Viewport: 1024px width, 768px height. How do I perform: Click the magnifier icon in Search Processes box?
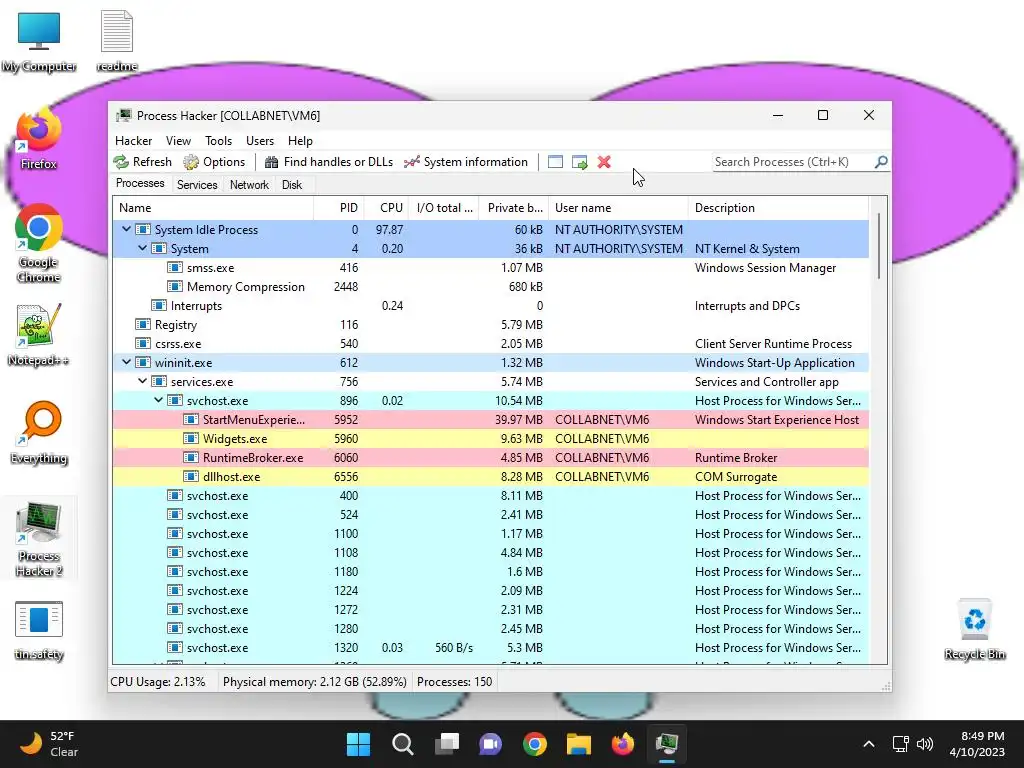[881, 161]
